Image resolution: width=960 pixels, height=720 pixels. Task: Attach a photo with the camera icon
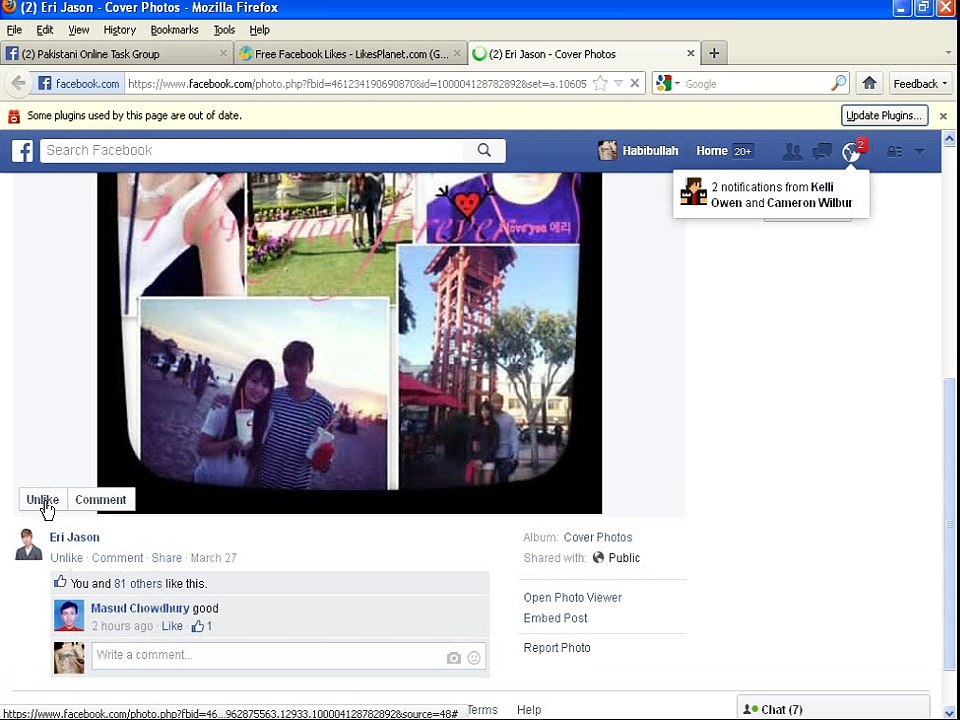click(x=454, y=658)
